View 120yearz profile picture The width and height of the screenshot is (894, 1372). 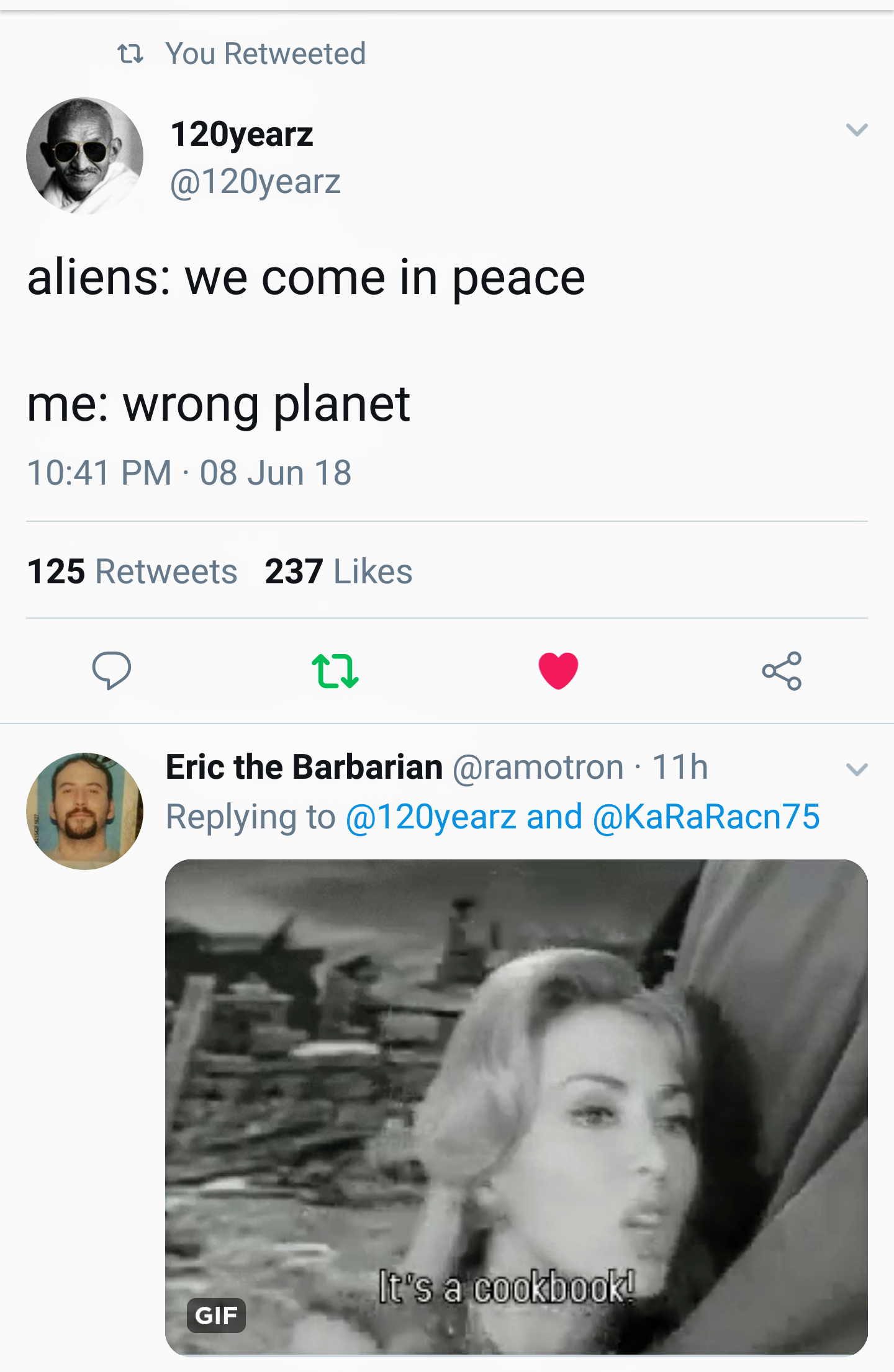pos(85,156)
